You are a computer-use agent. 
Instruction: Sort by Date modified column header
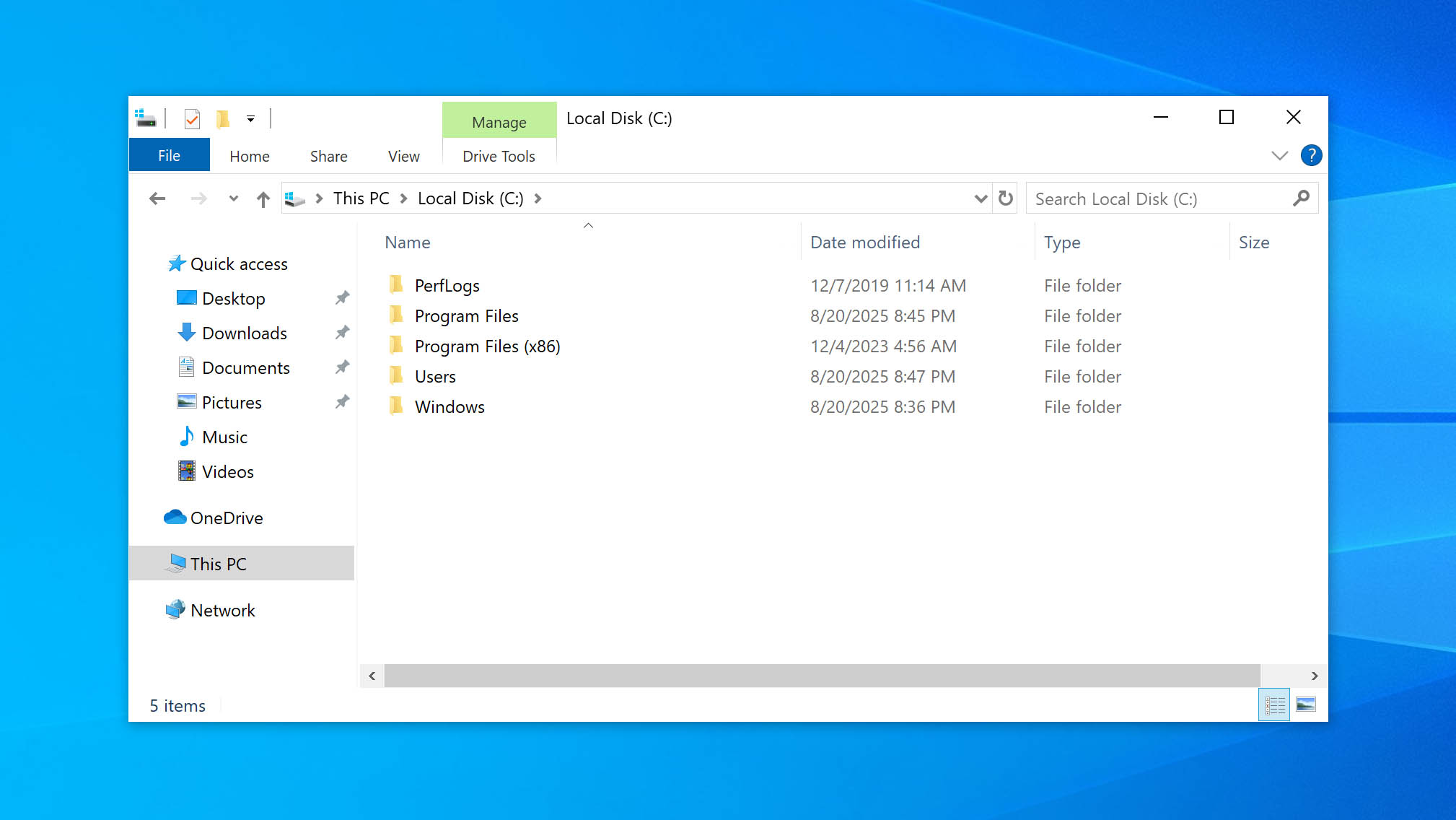coord(864,242)
